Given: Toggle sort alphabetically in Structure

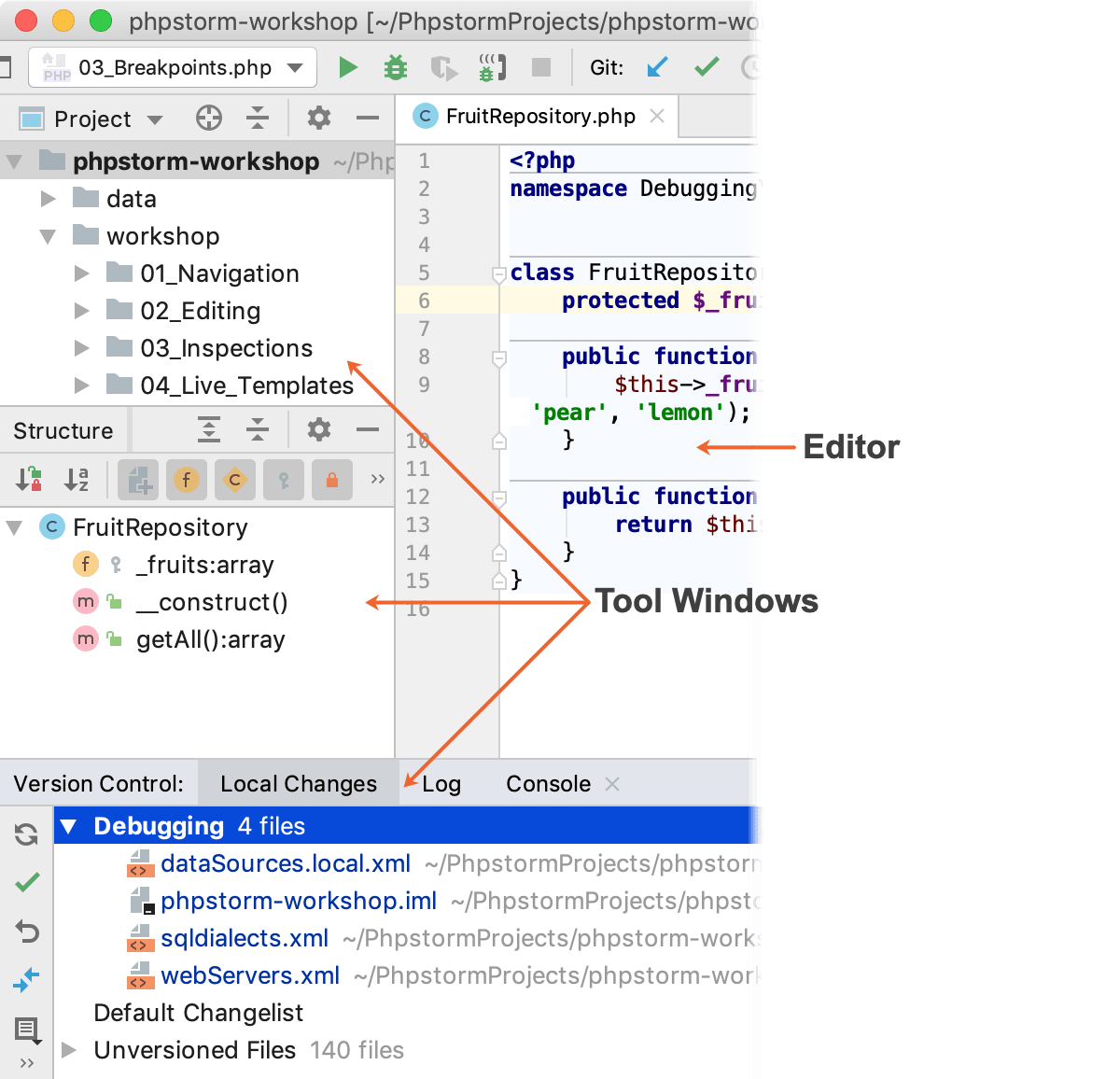Looking at the screenshot, I should (77, 480).
